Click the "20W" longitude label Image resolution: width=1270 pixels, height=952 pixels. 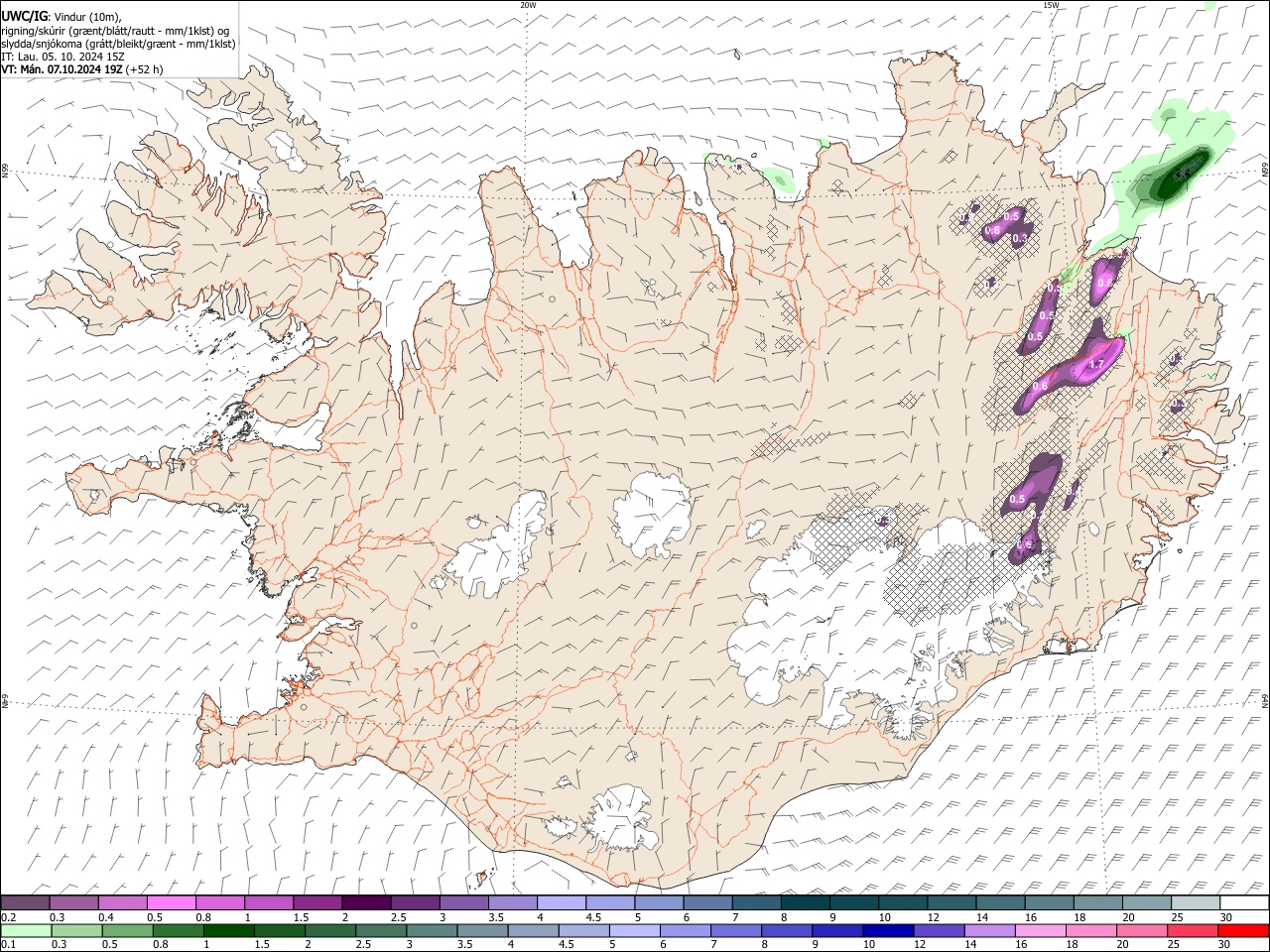point(528,5)
